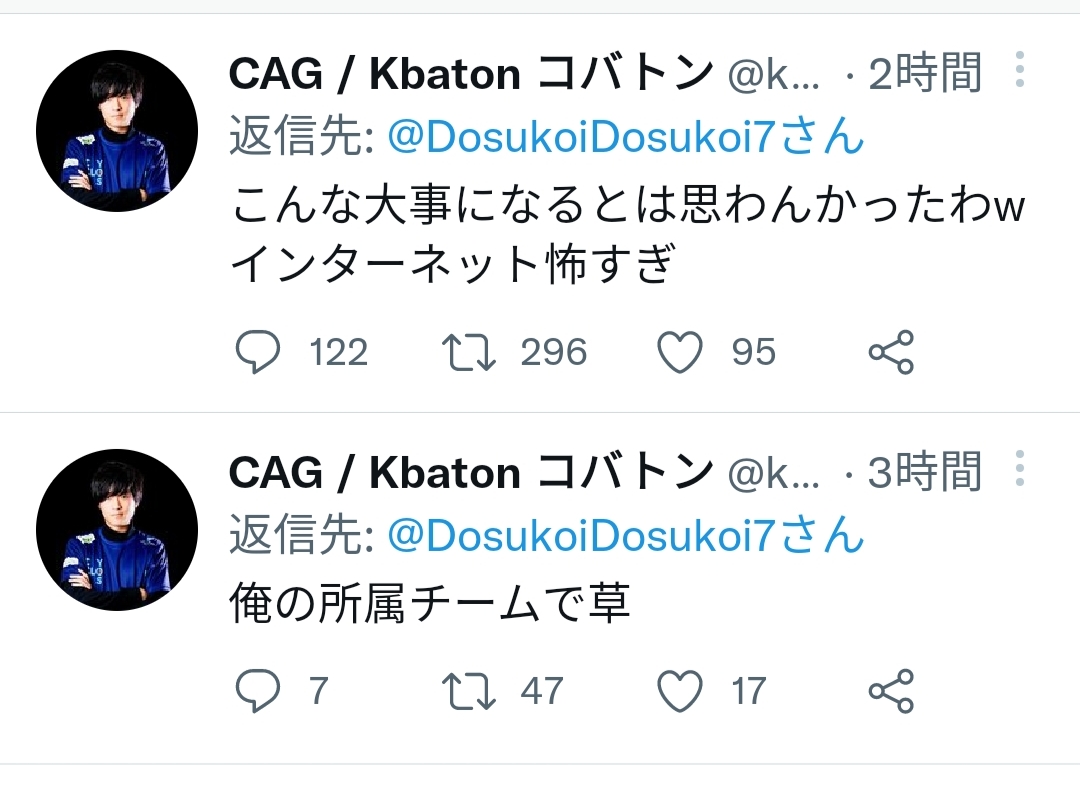Reply to the 'インターネット怖すぎ' tweet
Screen dimensions: 1080x797
coord(258,352)
